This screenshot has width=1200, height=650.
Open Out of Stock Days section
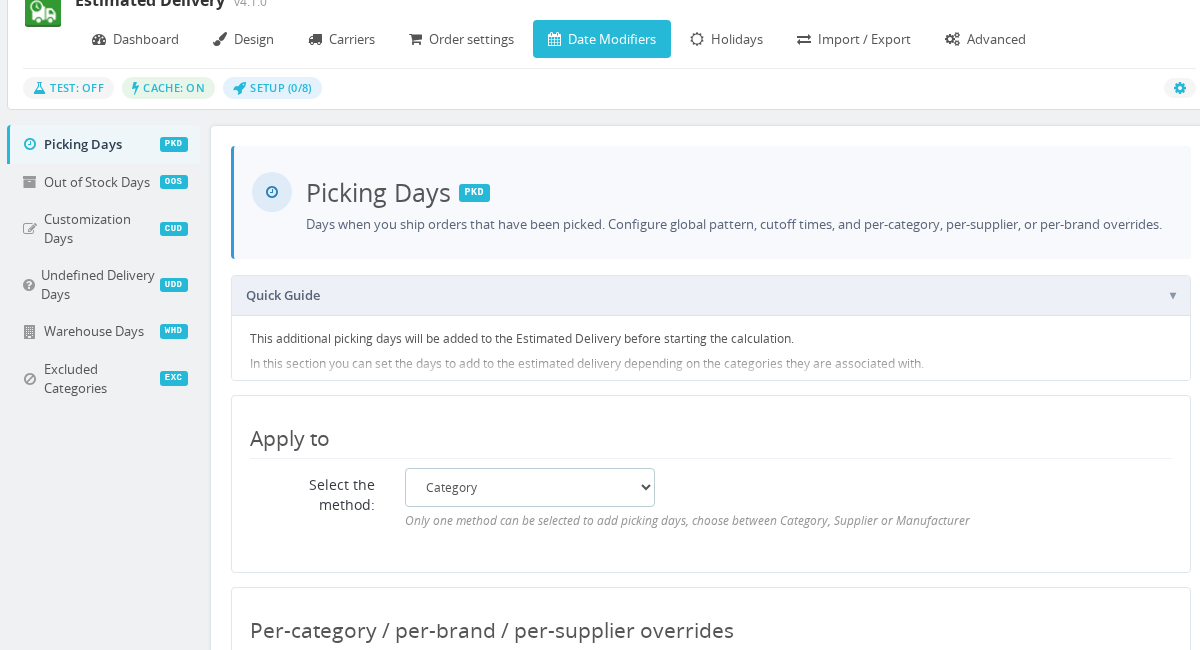point(104,182)
